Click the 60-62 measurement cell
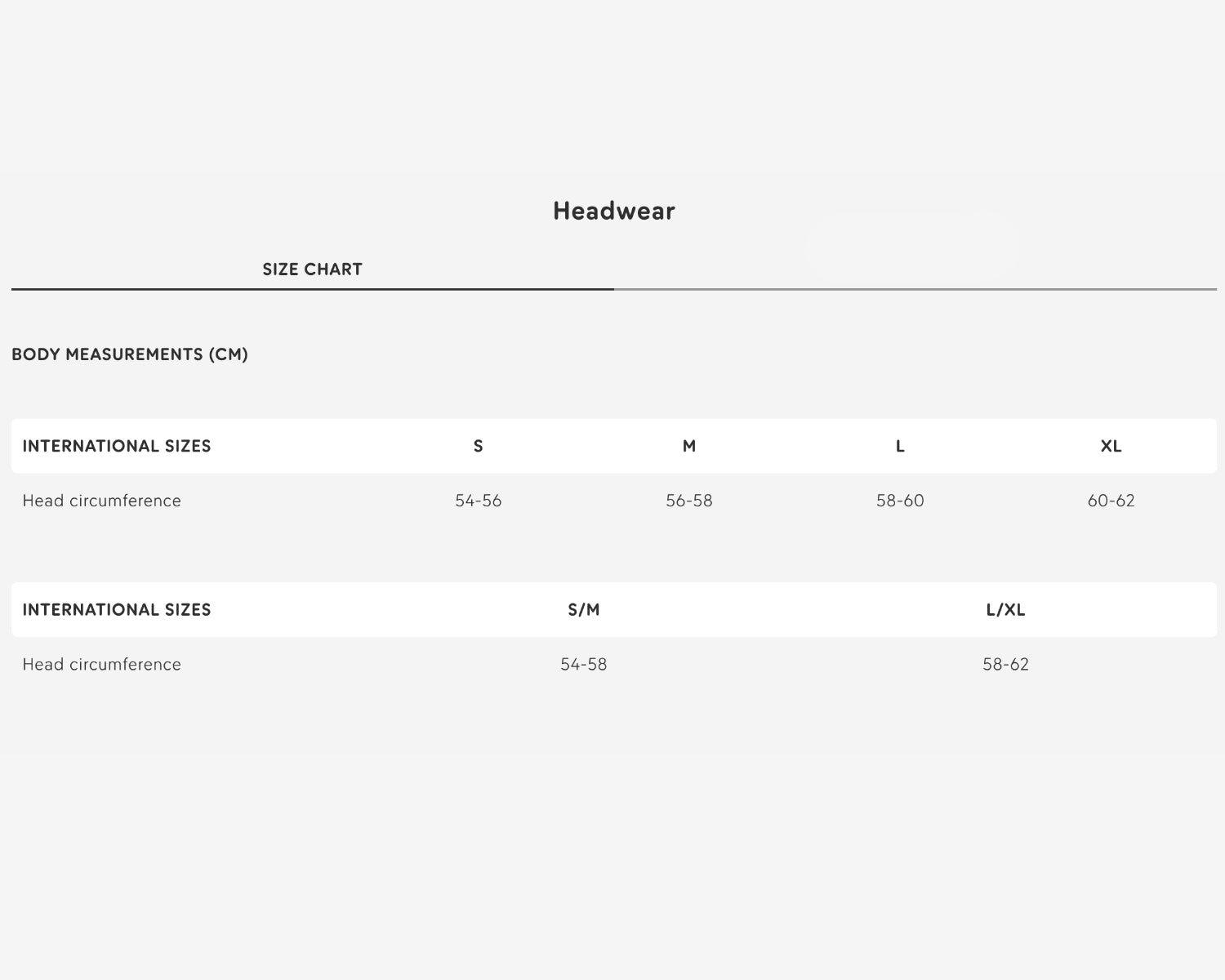Image resolution: width=1225 pixels, height=980 pixels. (1111, 501)
